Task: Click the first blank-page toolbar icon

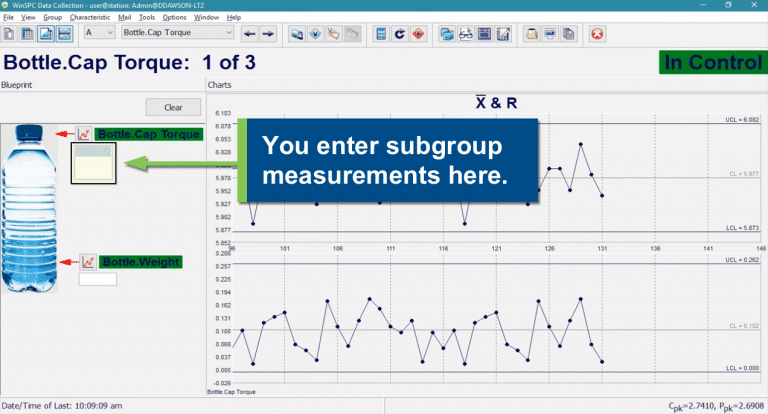Action: pos(9,33)
